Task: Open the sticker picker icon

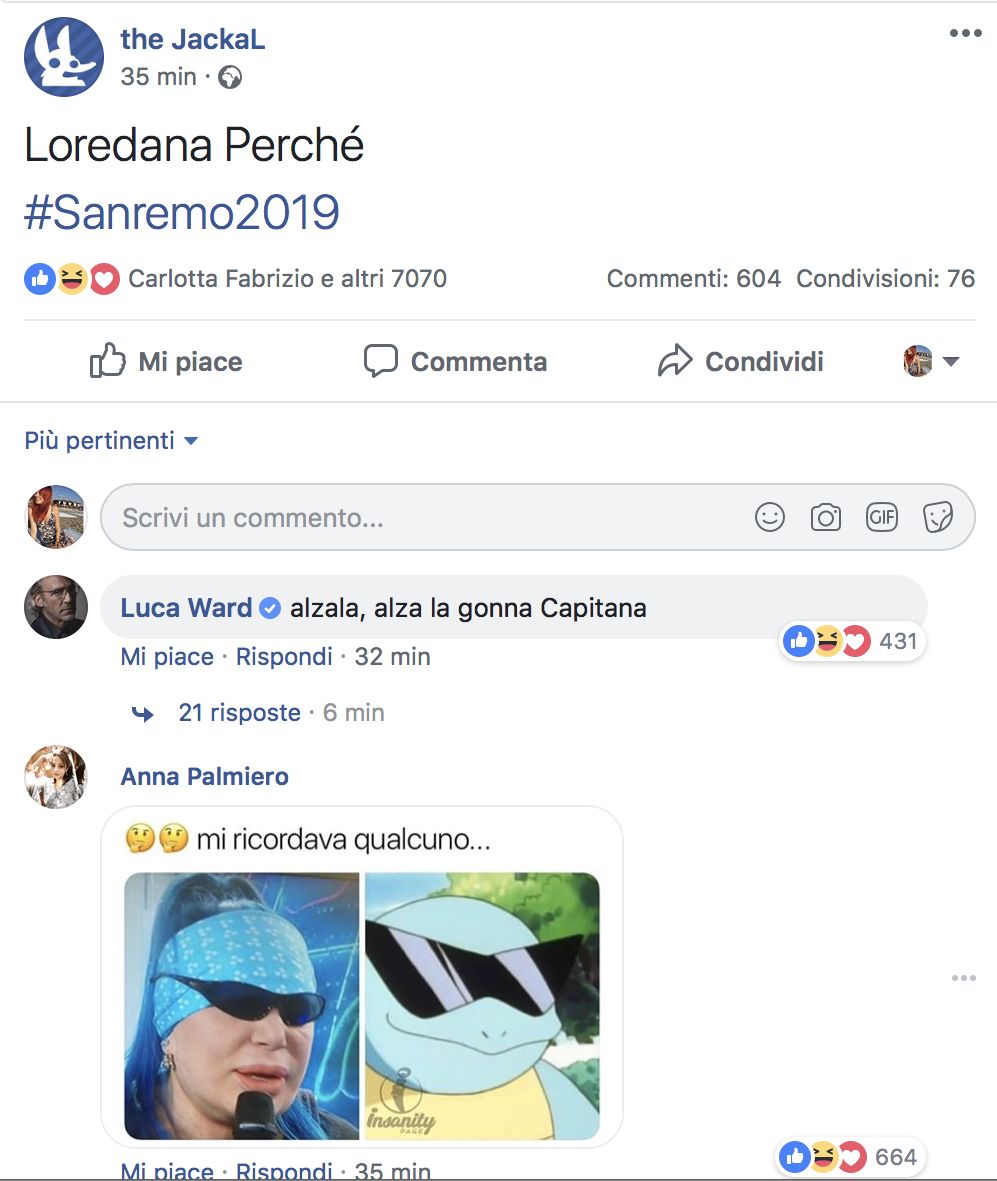Action: [938, 517]
